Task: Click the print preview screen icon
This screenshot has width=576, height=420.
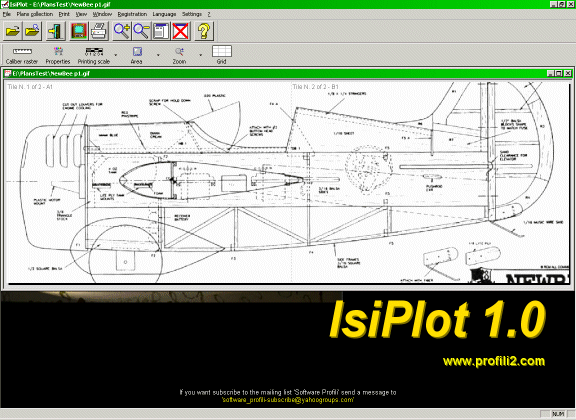Action: pos(79,31)
